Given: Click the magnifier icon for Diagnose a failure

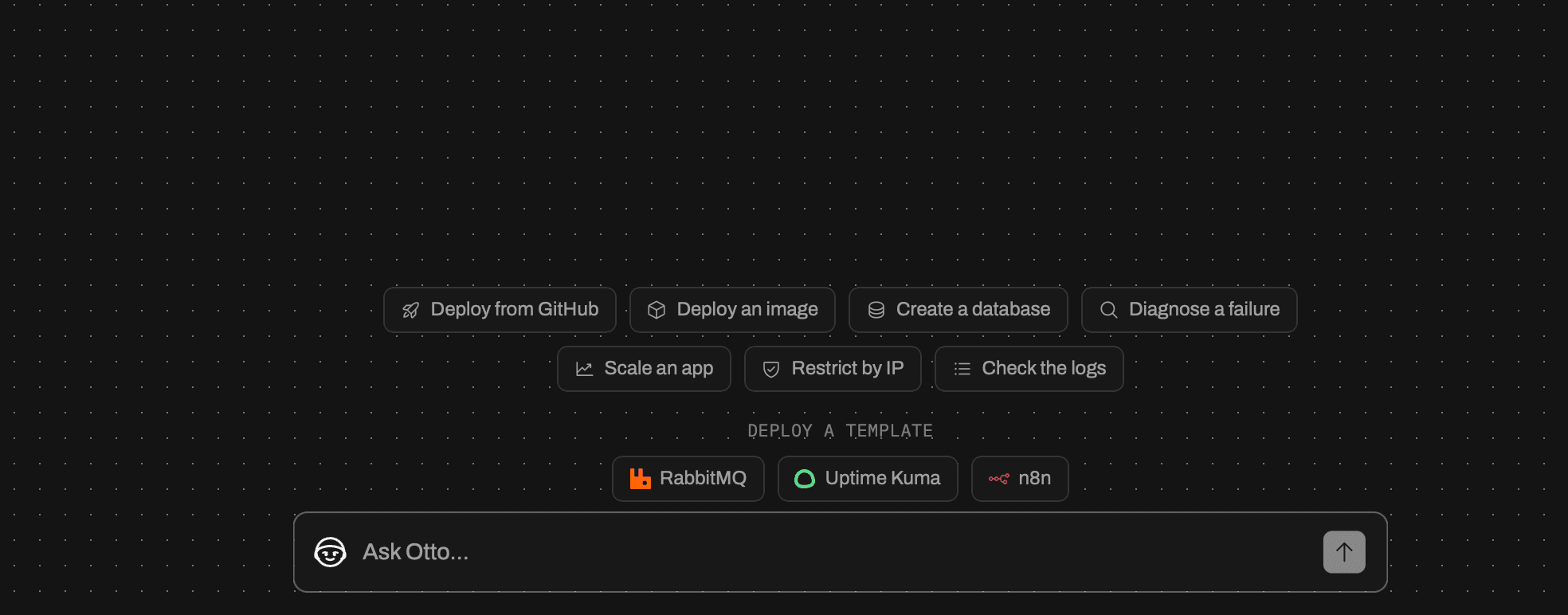Looking at the screenshot, I should point(1109,310).
